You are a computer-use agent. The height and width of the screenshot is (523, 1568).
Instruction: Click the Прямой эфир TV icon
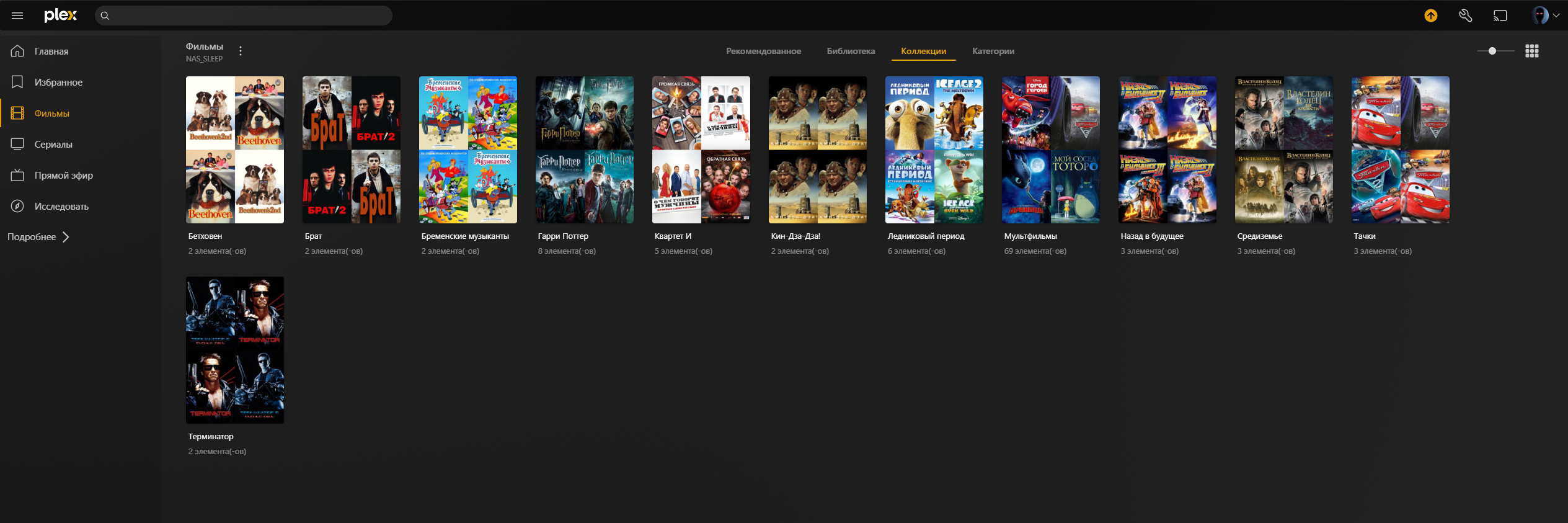pyautogui.click(x=17, y=175)
